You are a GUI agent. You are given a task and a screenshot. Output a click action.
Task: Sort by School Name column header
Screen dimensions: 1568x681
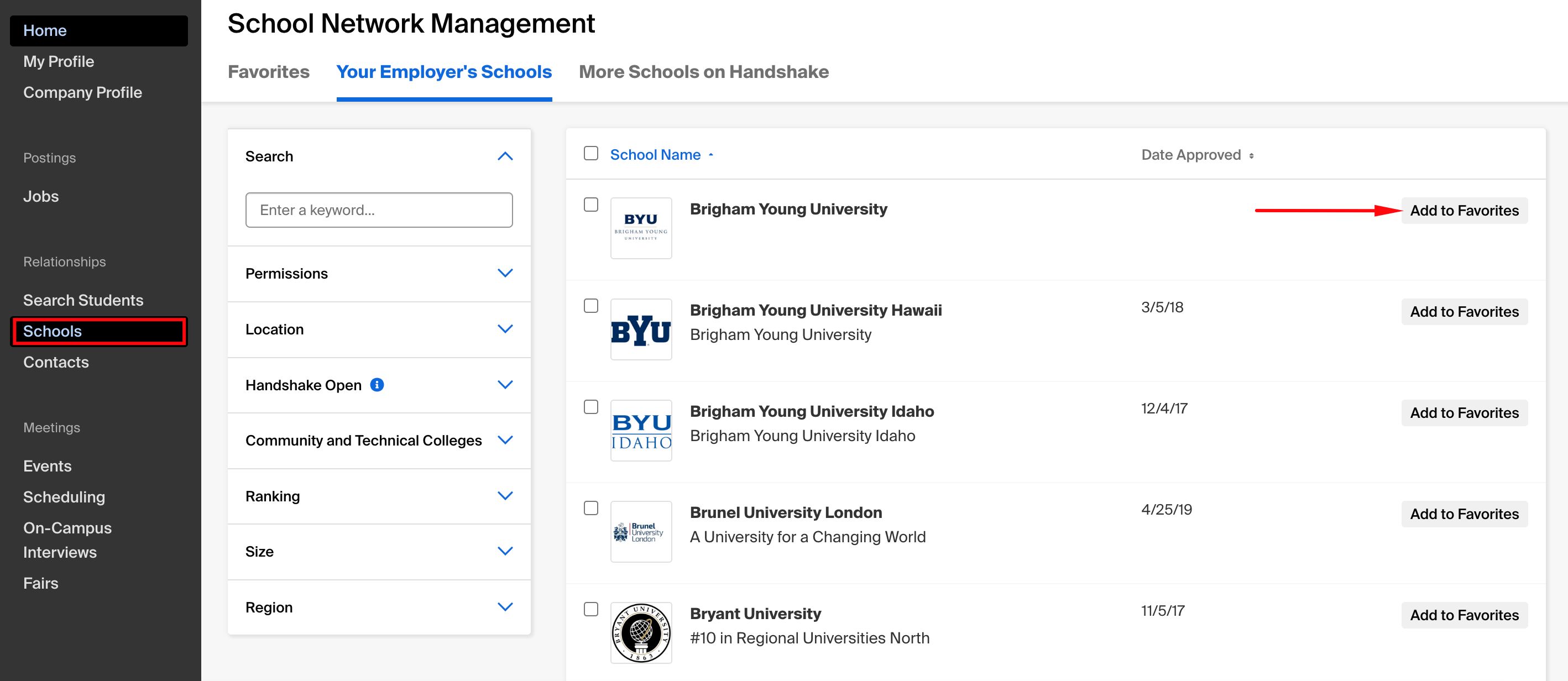655,155
